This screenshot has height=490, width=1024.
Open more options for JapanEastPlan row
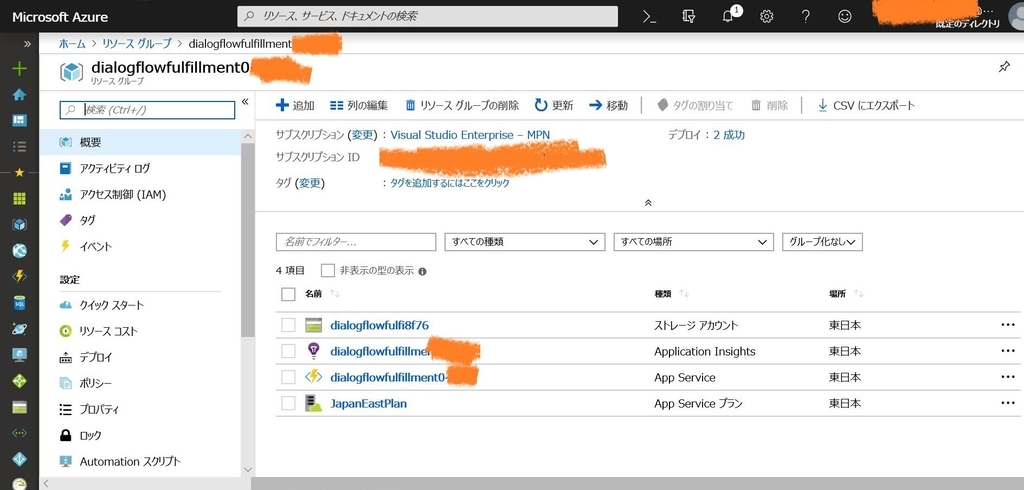tap(1008, 403)
